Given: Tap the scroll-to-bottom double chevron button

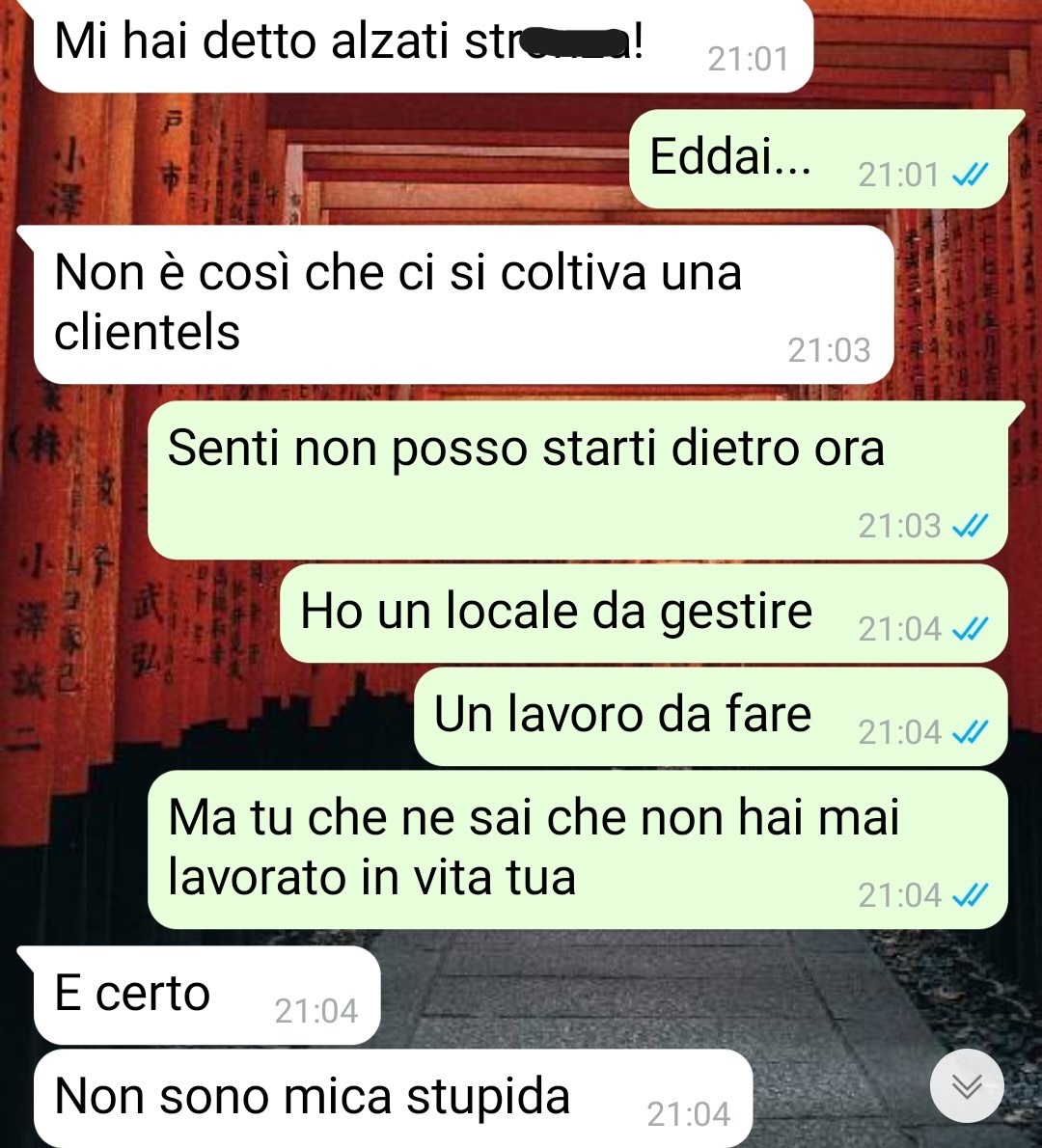Looking at the screenshot, I should tap(967, 1085).
